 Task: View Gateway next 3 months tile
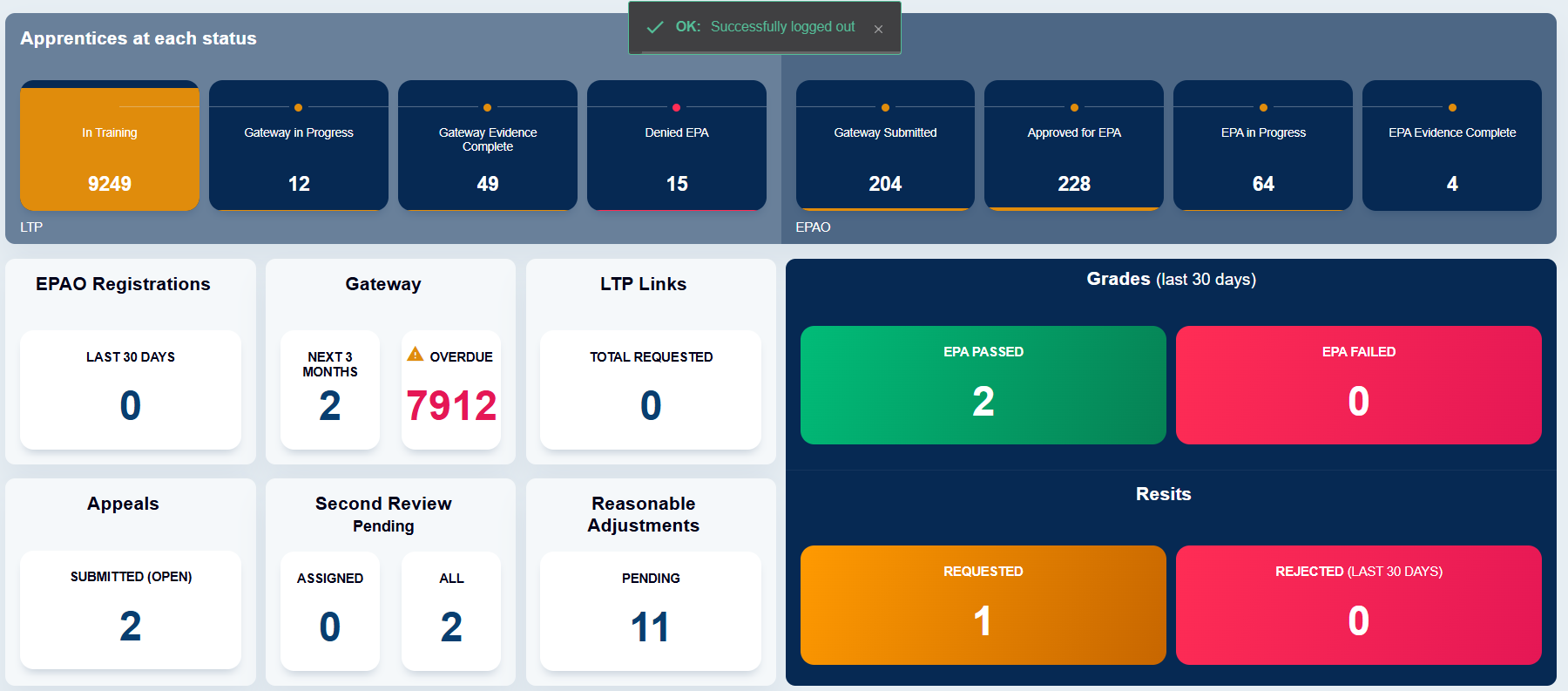point(330,390)
